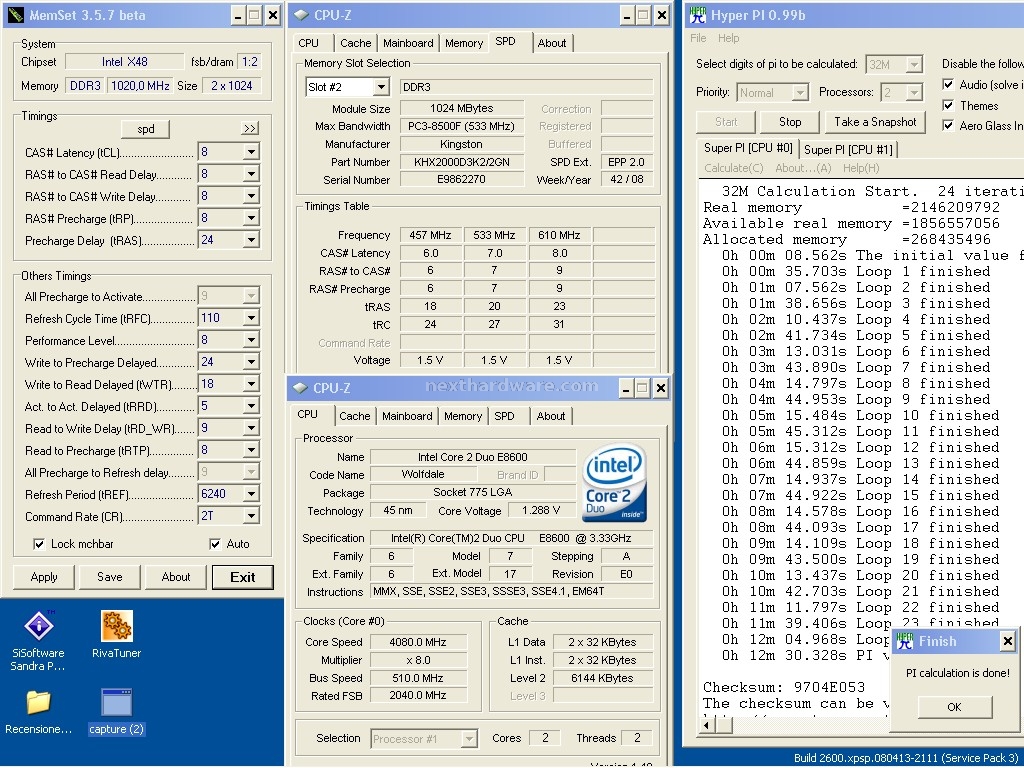Launch the RivaTuner desktop icon
The height and width of the screenshot is (768, 1024).
pyautogui.click(x=116, y=634)
